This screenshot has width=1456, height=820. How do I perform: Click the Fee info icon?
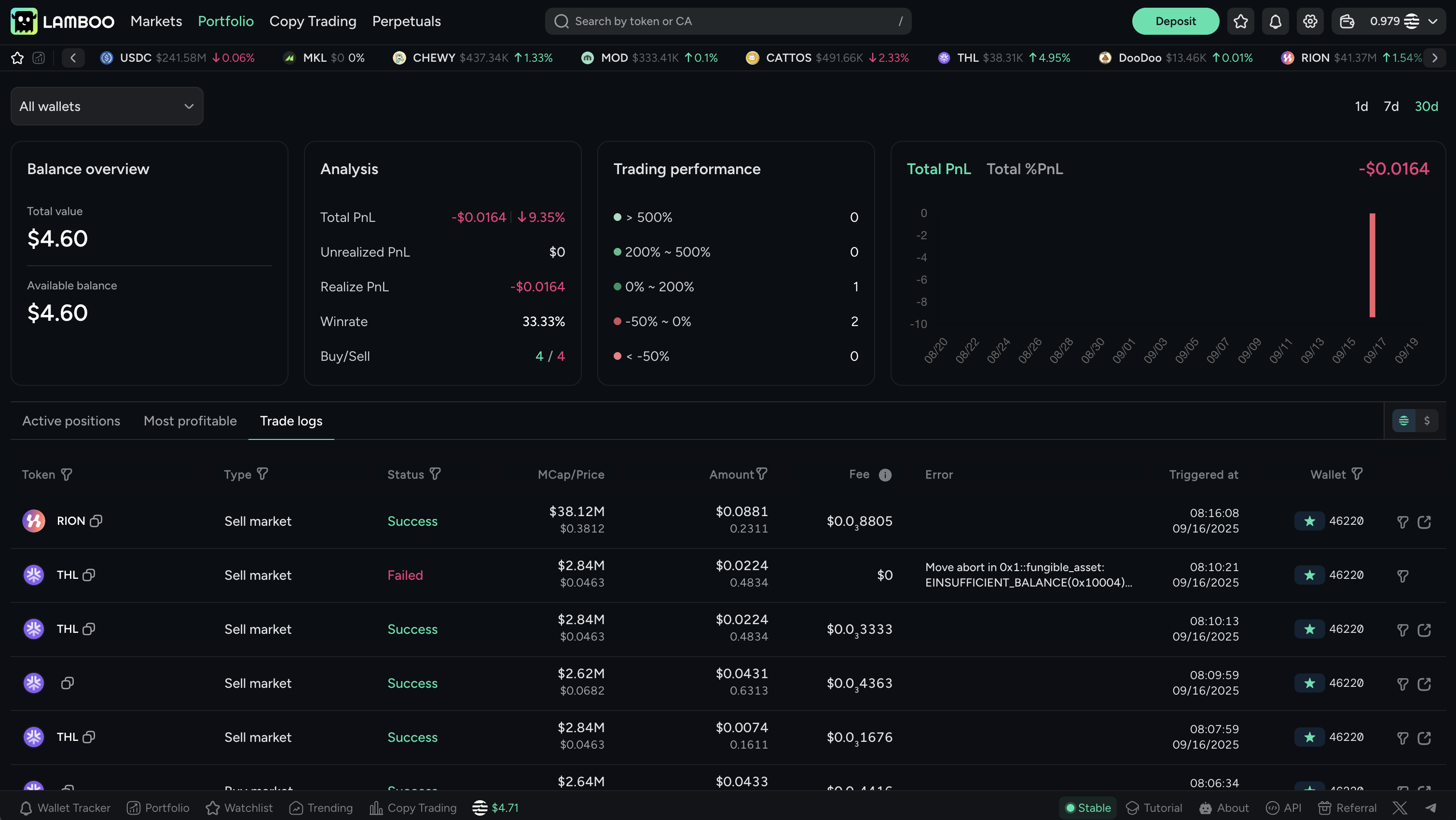click(885, 475)
